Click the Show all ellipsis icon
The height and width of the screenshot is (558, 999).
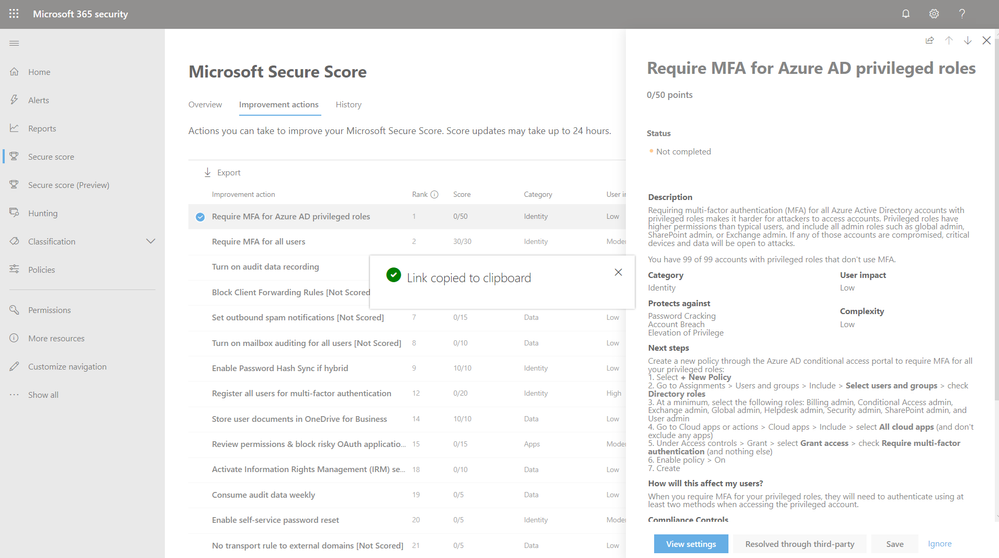14,394
